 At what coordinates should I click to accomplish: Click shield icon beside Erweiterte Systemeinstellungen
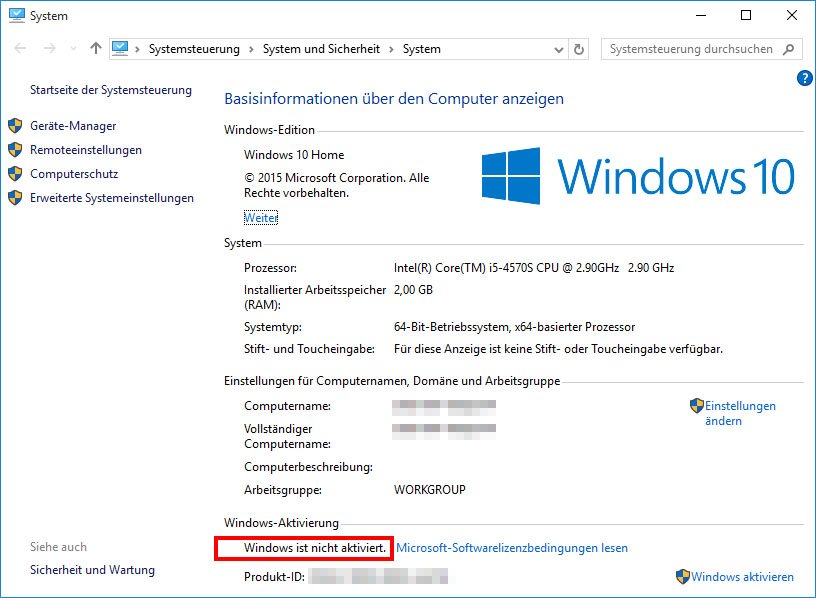tap(15, 197)
